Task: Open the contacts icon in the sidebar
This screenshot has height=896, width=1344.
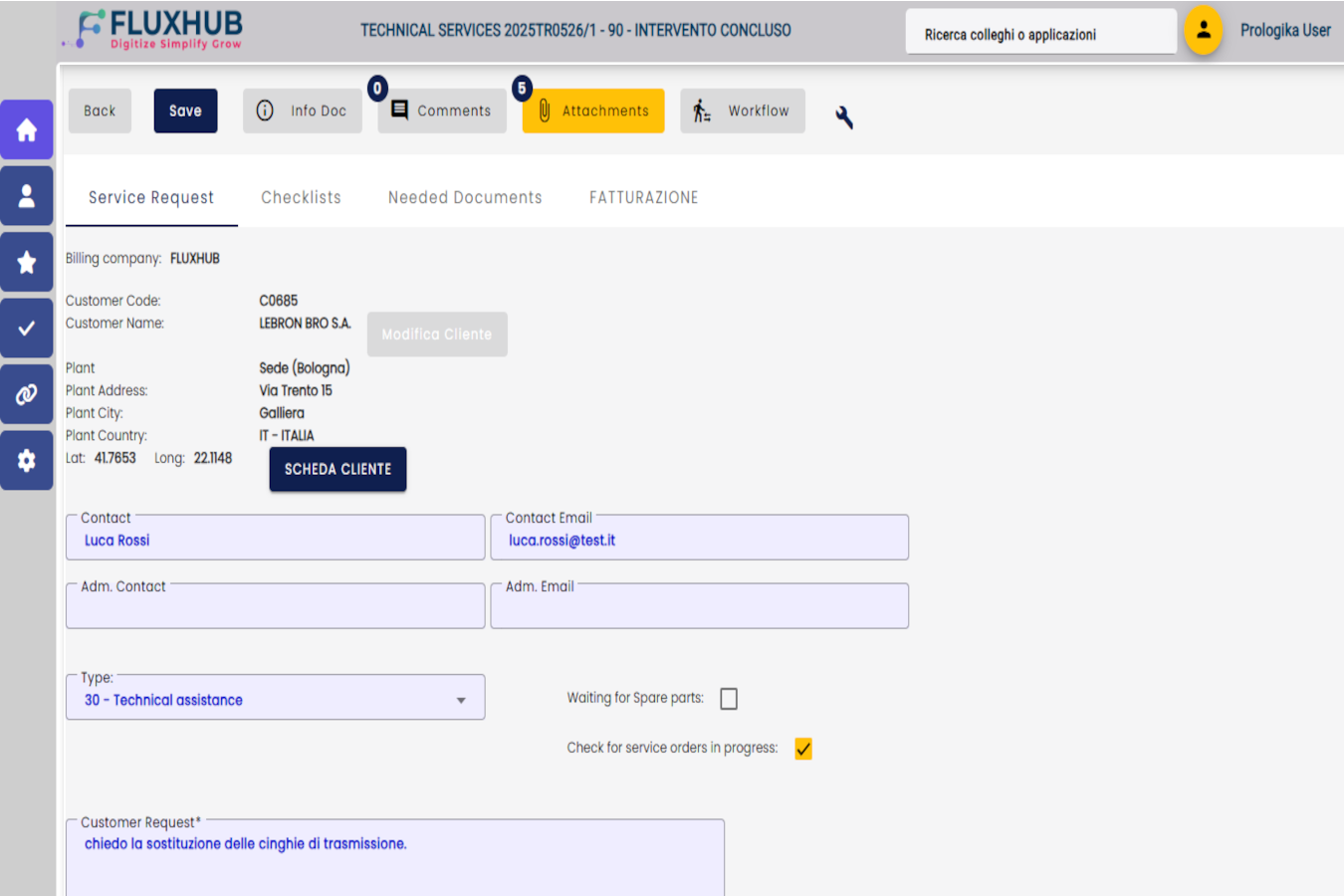Action: coord(26,195)
